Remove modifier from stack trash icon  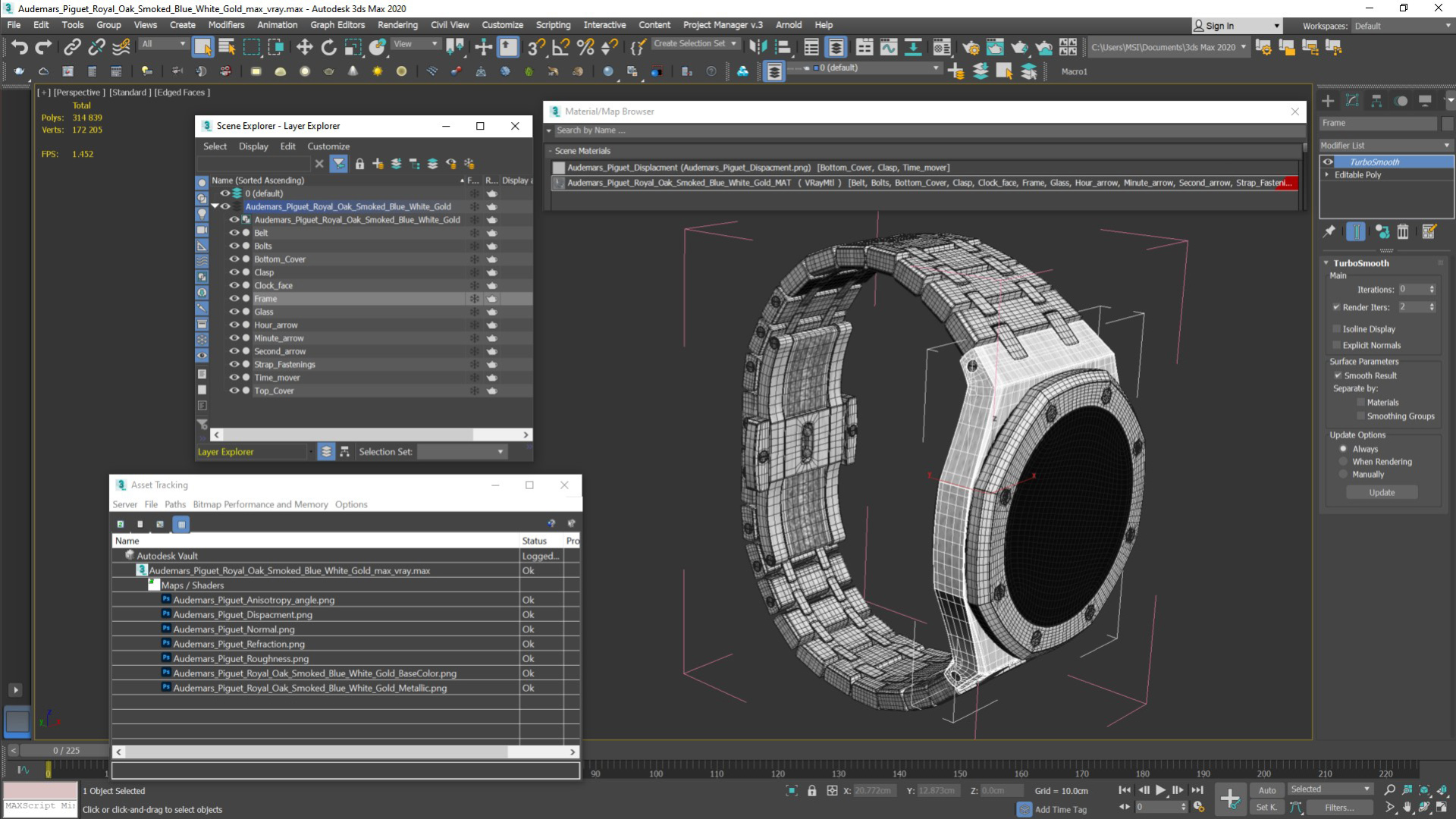point(1403,231)
